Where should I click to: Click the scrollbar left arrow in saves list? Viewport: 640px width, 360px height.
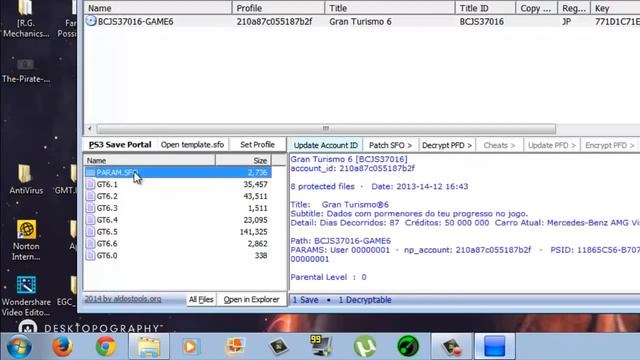tap(90, 129)
